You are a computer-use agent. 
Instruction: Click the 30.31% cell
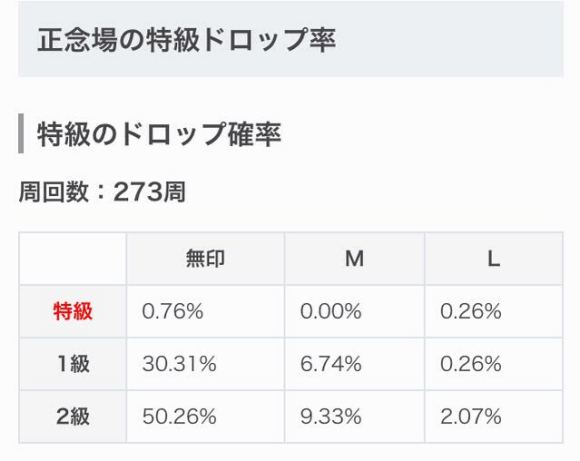click(x=205, y=364)
